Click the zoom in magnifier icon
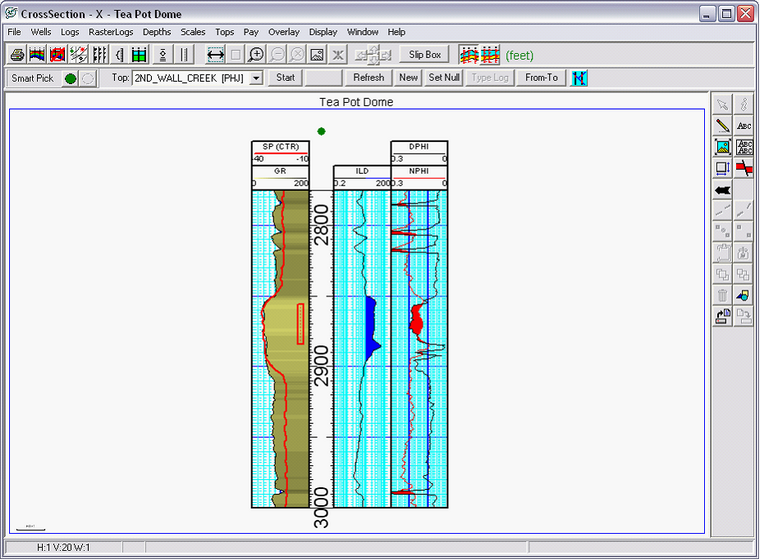Screen dimensions: 760x560 [x=256, y=54]
